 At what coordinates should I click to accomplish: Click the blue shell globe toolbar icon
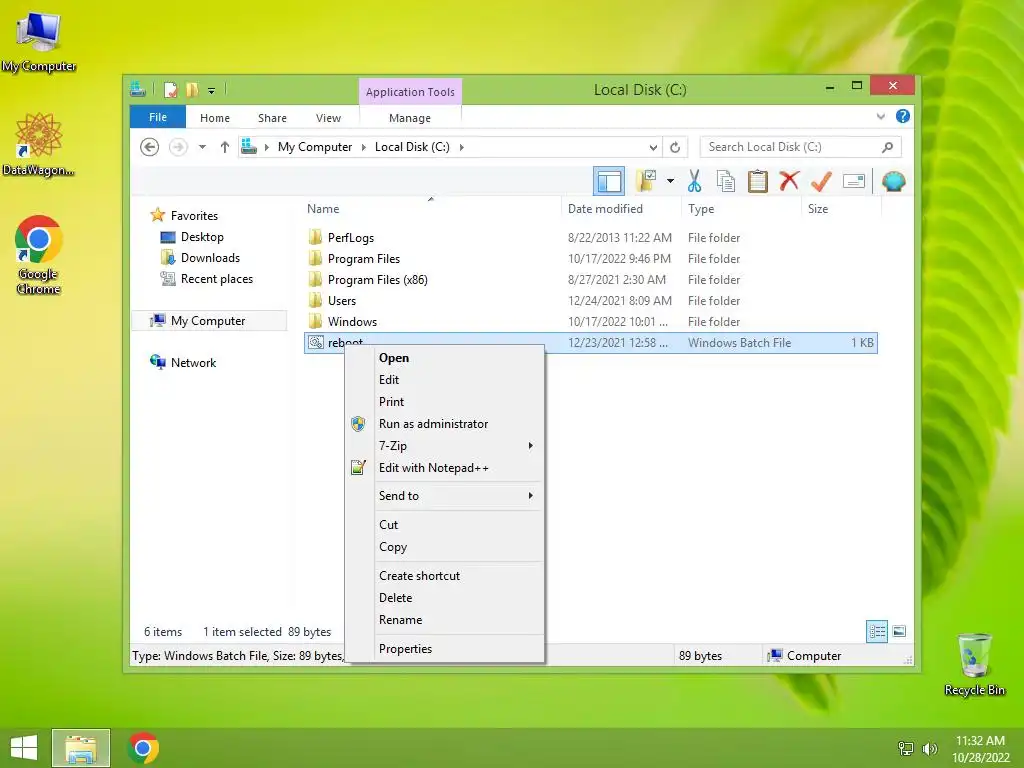click(893, 182)
